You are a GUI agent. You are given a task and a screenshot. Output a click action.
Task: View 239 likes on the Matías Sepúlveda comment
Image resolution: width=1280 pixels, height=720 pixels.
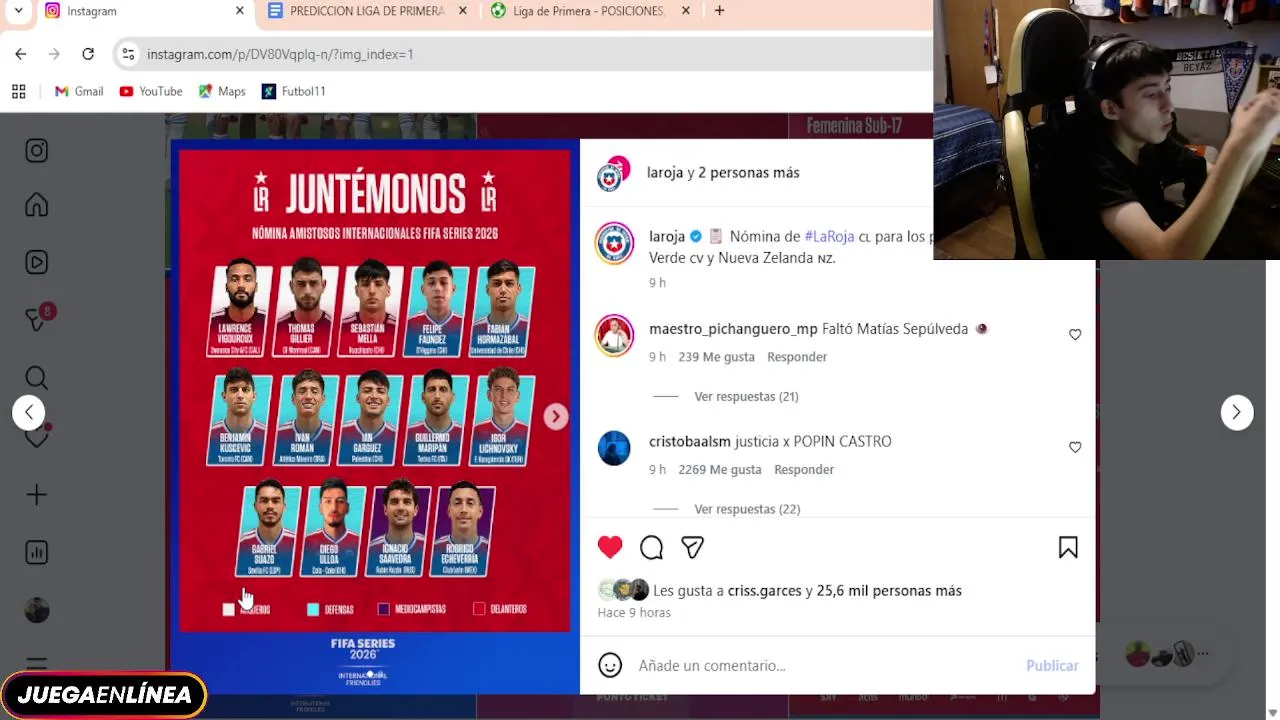tap(716, 357)
